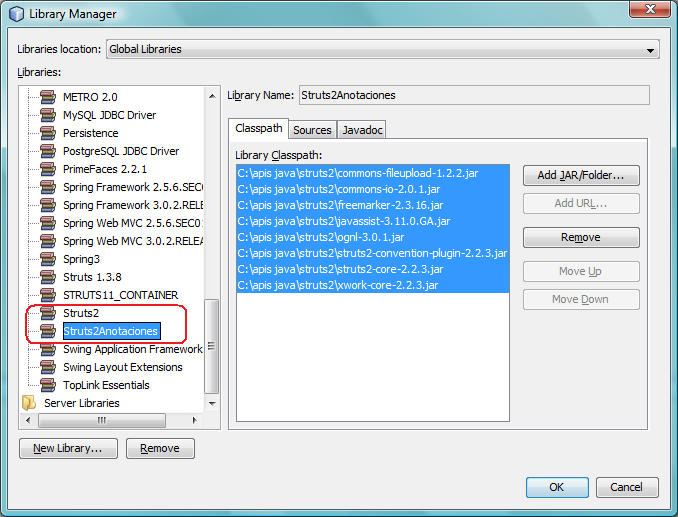The width and height of the screenshot is (678, 517).
Task: Click the Spring Framework 2.5.6 library icon
Action: pos(48,187)
